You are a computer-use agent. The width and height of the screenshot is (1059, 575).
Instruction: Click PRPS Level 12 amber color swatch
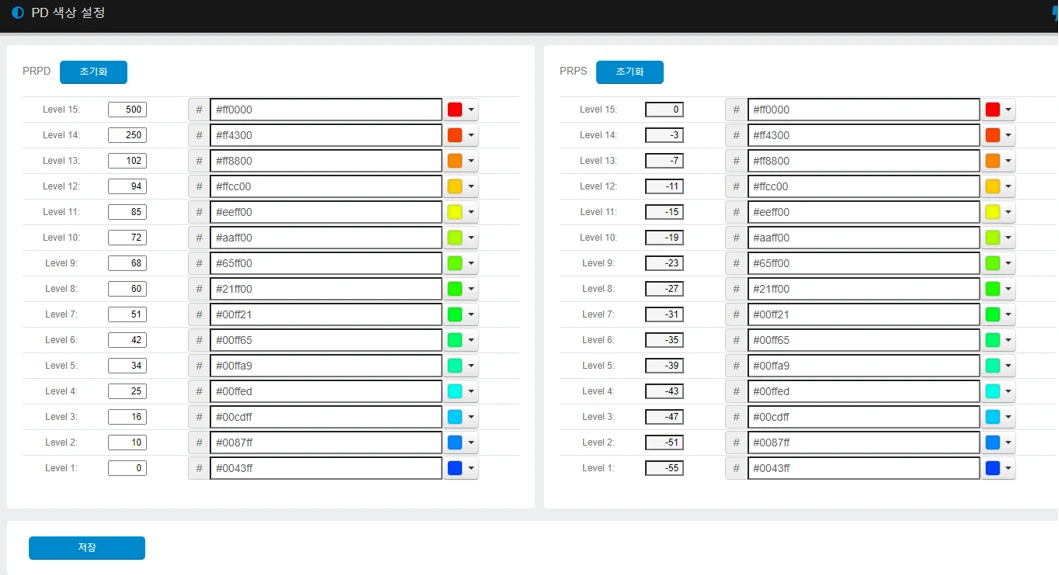point(993,186)
